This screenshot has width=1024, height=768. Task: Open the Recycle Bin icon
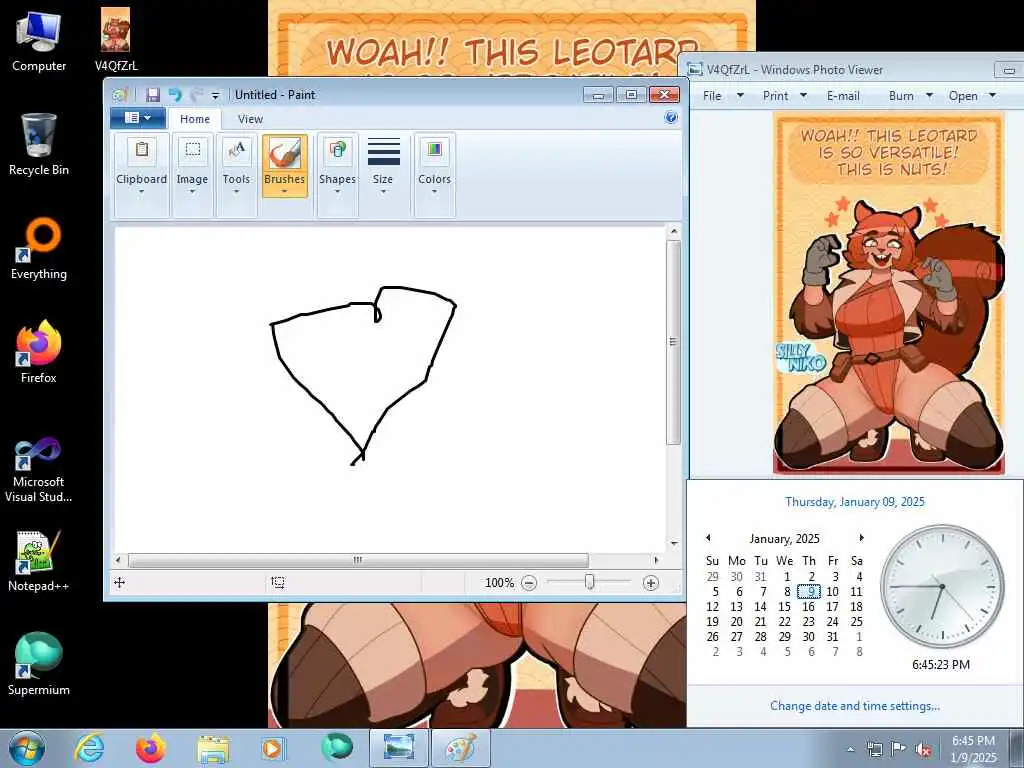click(x=39, y=144)
